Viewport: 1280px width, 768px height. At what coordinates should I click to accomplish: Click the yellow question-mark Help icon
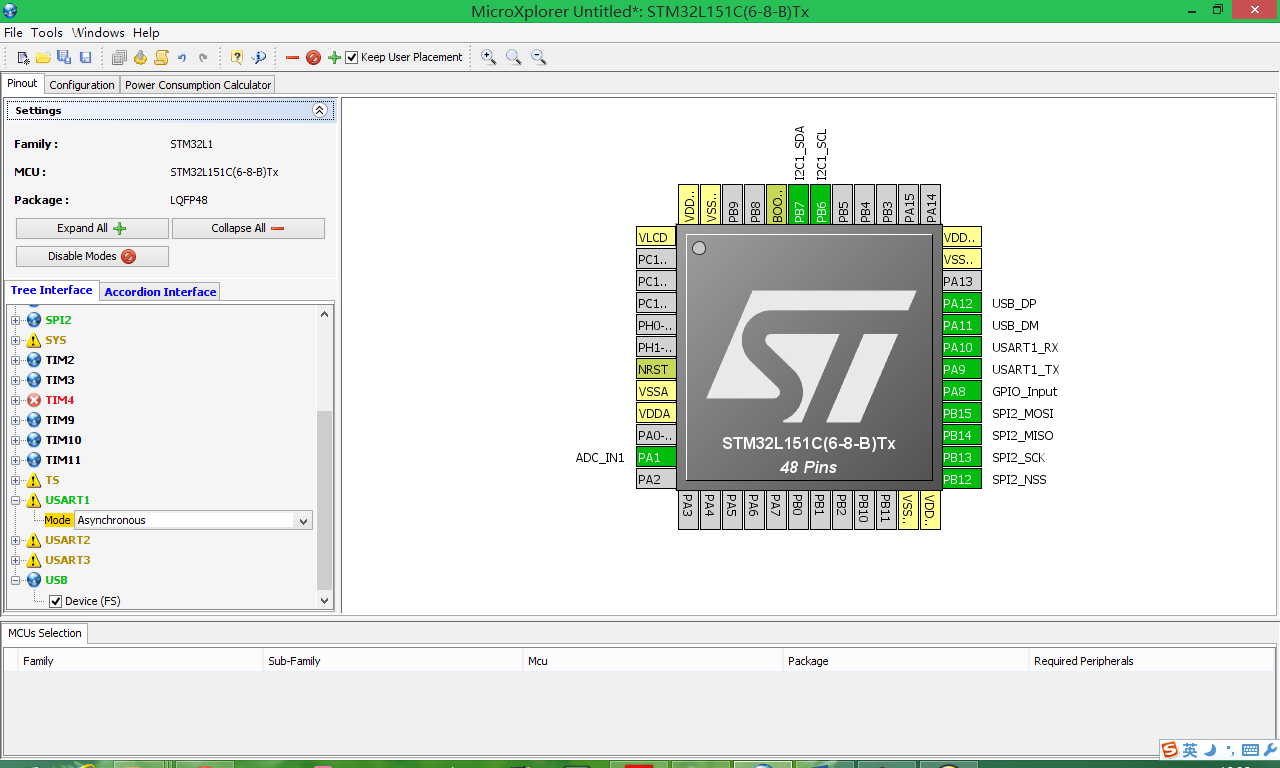point(237,58)
